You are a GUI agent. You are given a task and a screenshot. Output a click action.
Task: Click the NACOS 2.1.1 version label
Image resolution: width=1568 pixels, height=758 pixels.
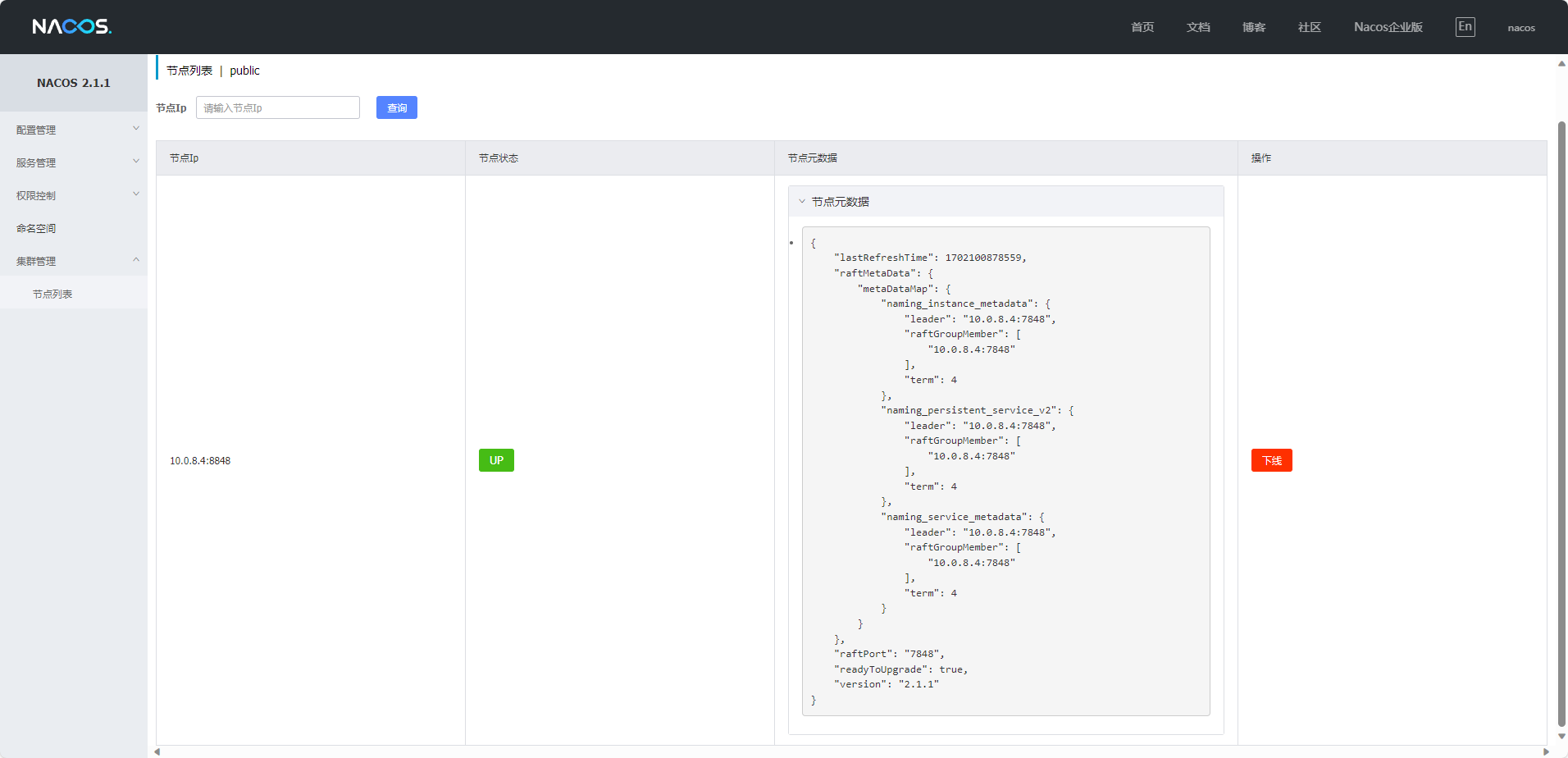click(x=74, y=83)
